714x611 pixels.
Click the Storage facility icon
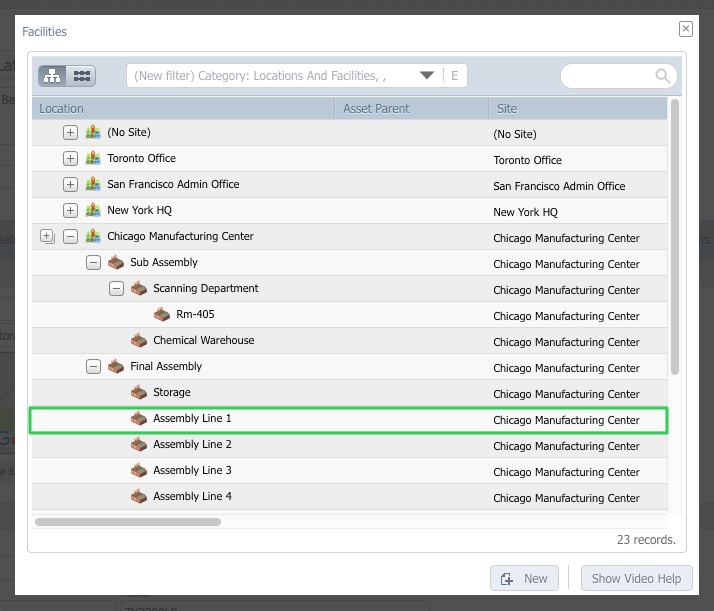(x=139, y=392)
